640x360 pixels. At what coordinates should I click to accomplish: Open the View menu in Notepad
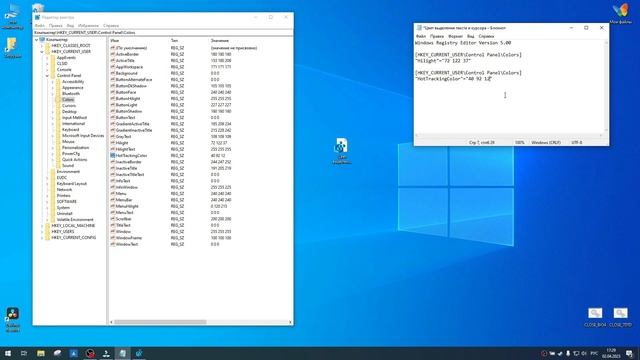470,36
